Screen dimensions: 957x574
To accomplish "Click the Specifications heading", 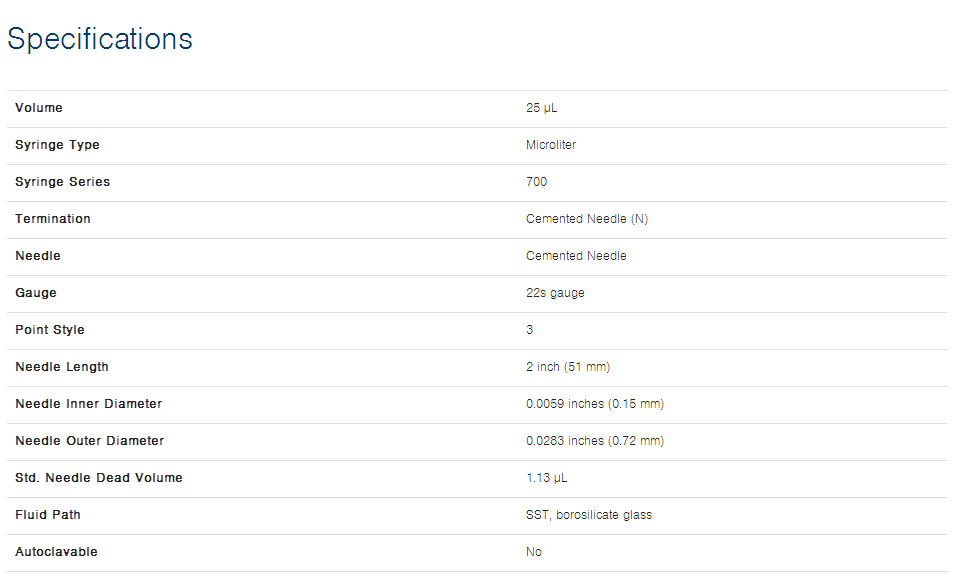I will (x=99, y=40).
